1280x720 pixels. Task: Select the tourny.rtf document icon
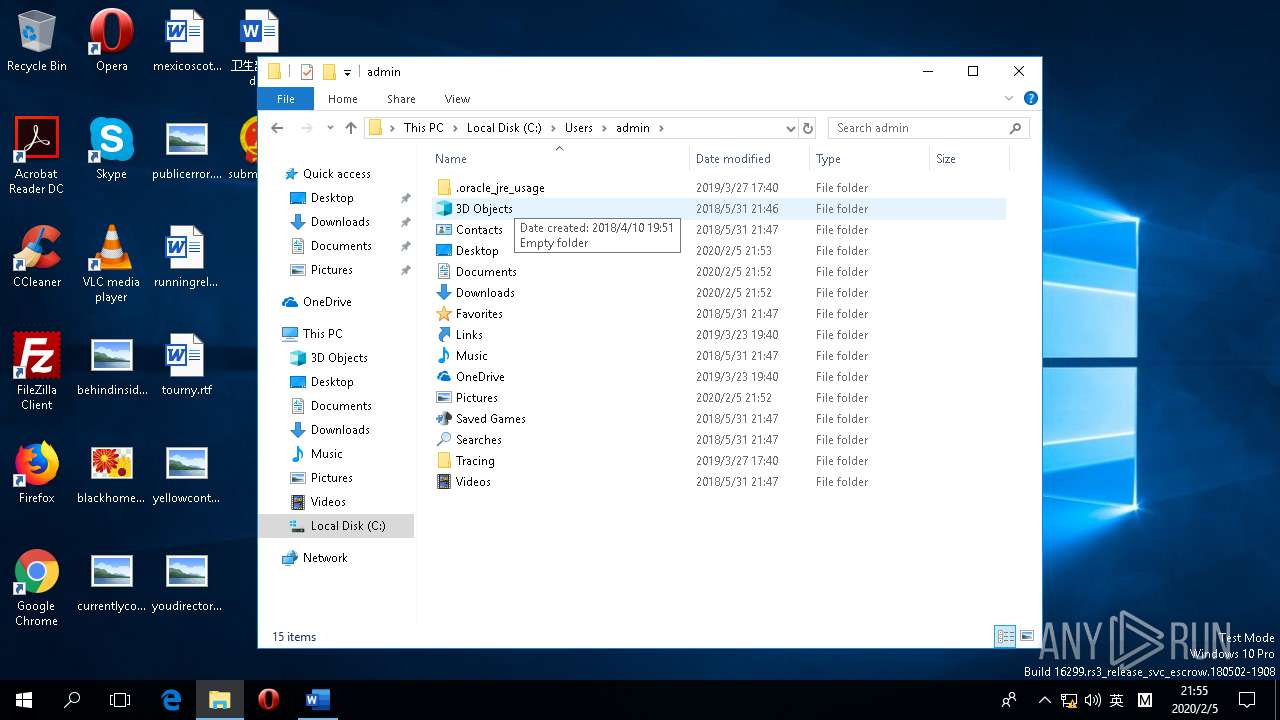(186, 364)
